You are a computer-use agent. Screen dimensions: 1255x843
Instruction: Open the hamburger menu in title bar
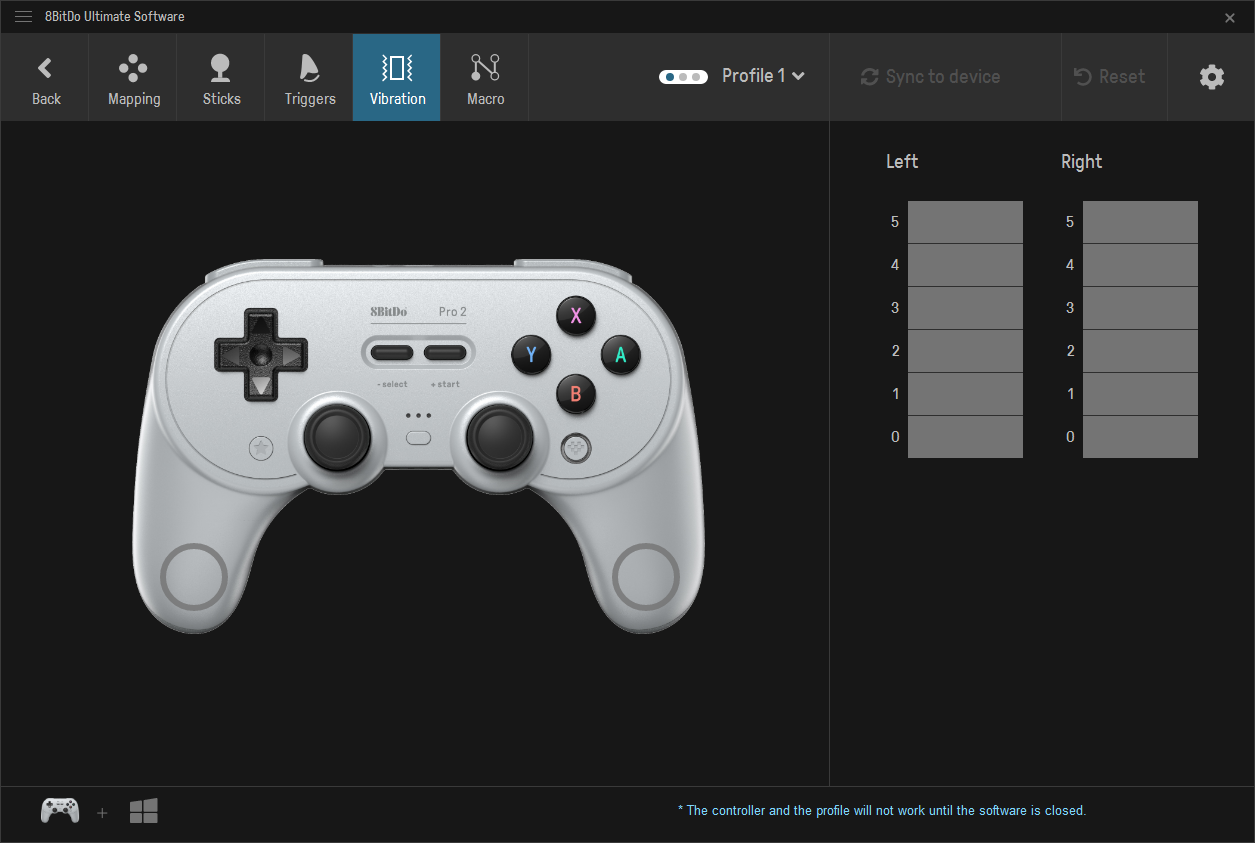click(23, 17)
